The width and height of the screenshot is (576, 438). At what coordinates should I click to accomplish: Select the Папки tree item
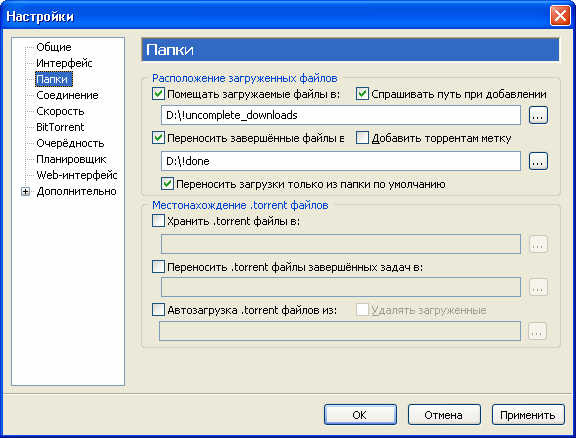coord(54,79)
